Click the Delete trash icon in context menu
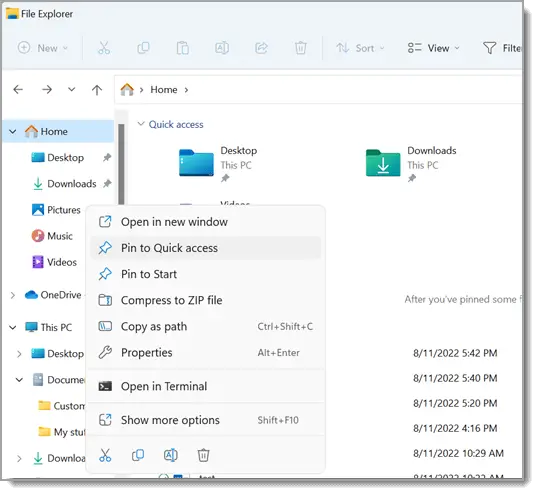 203,455
